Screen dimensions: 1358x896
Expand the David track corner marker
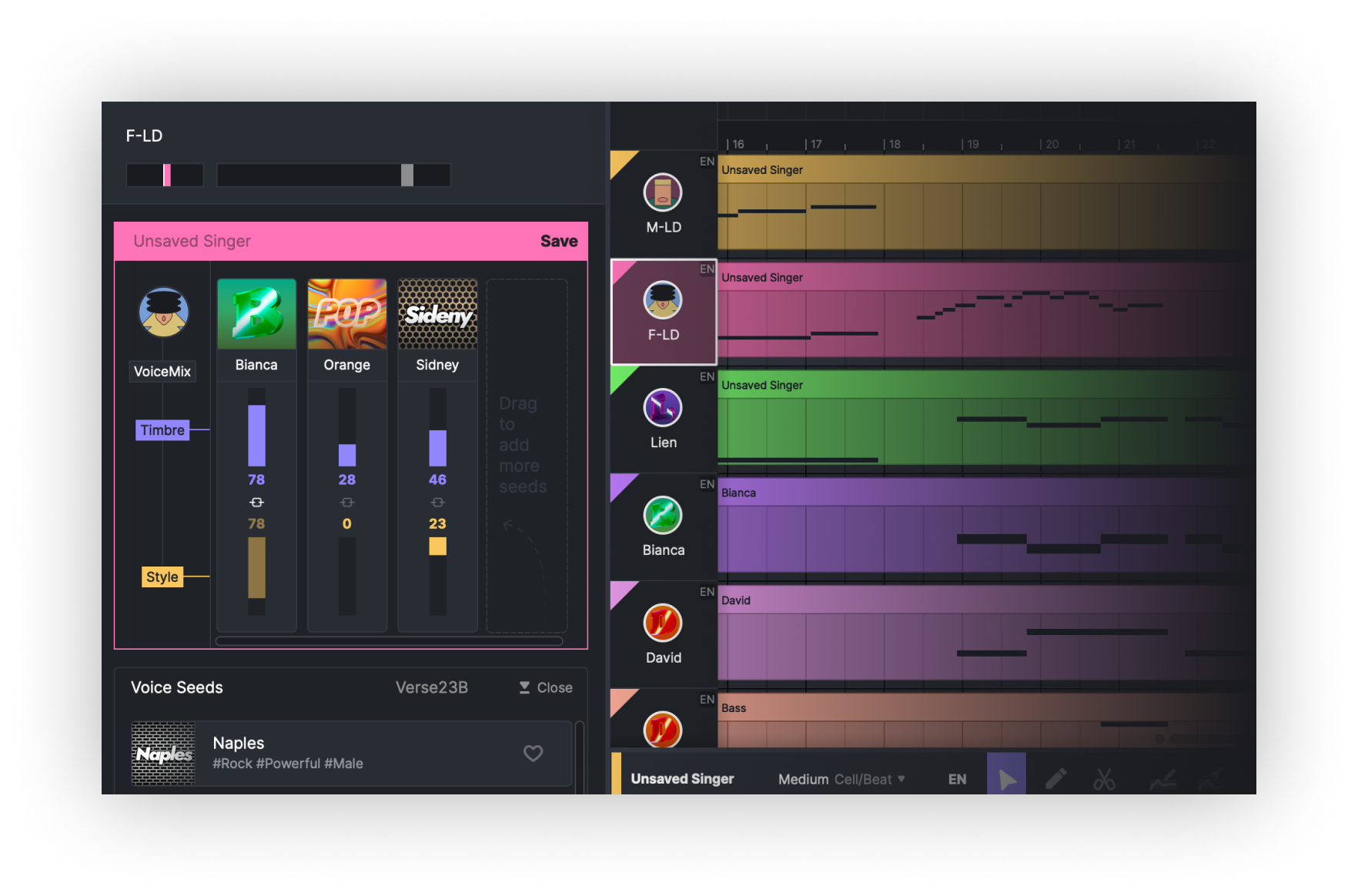pyautogui.click(x=621, y=593)
